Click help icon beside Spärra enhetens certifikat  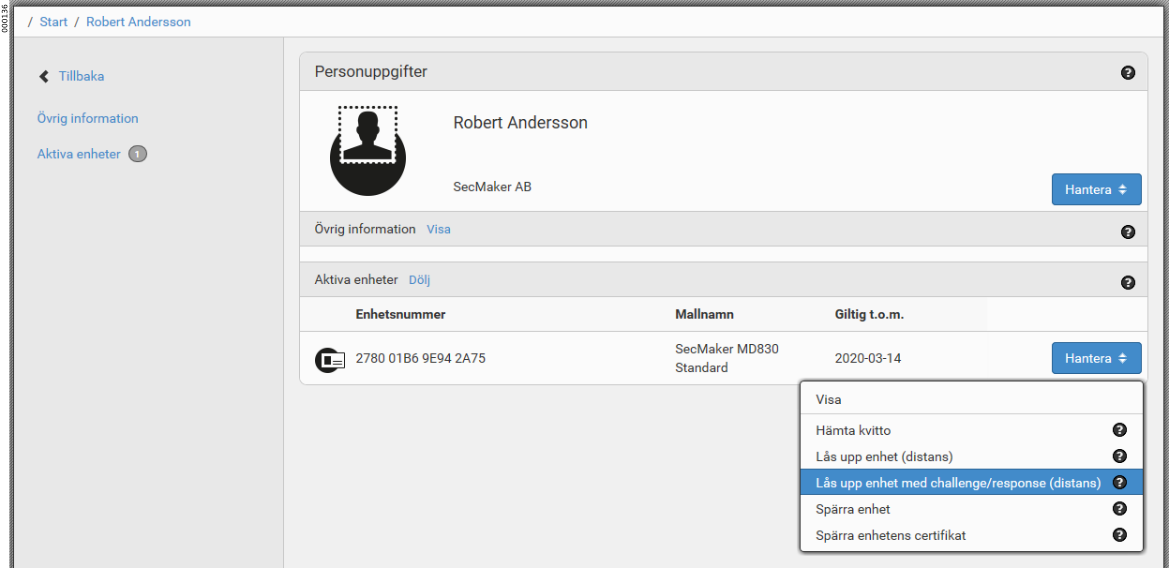pyautogui.click(x=1120, y=535)
